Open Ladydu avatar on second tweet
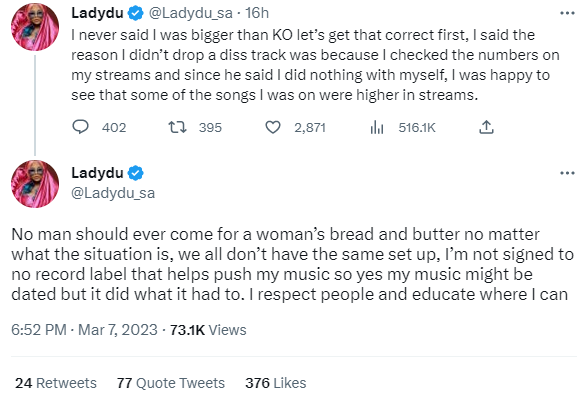The width and height of the screenshot is (587, 398). click(x=35, y=184)
